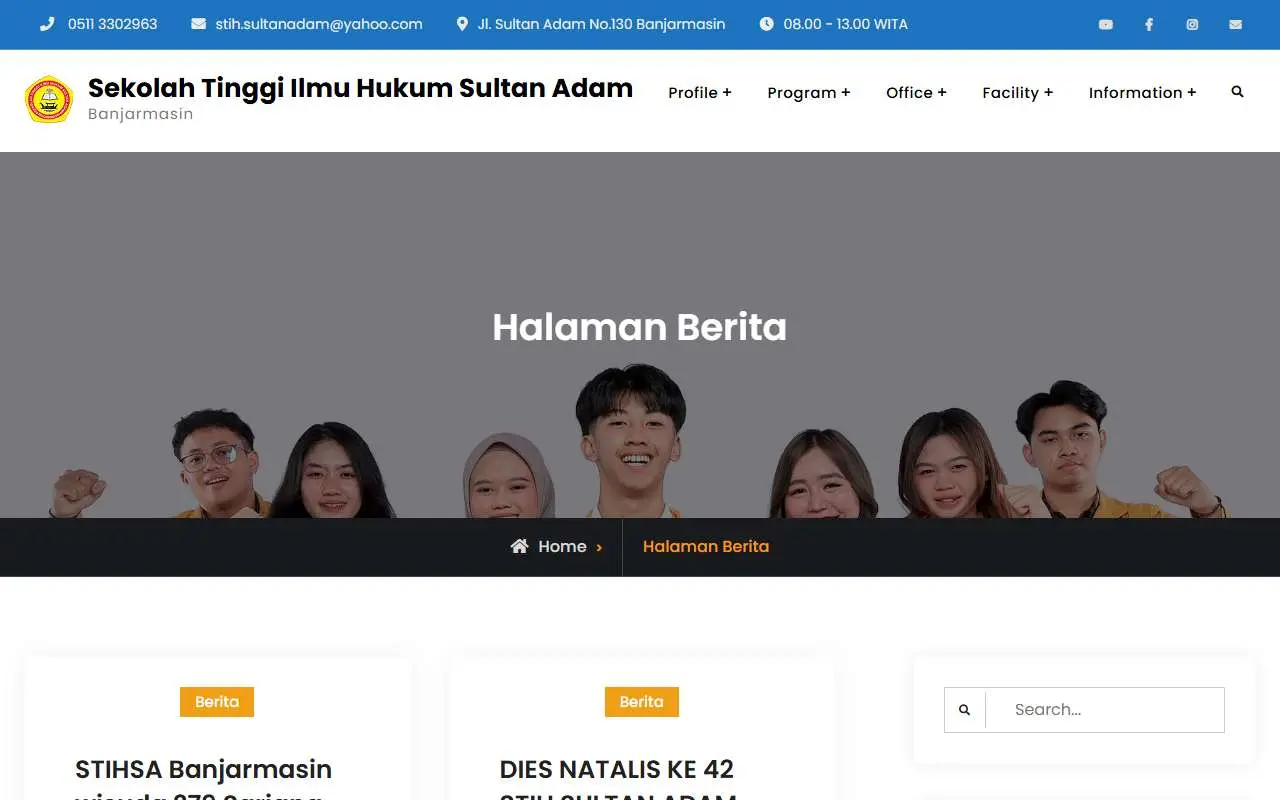Screen dimensions: 1280x800
Task: Click the Berita tag above DIES NATALIS article
Action: 642,702
